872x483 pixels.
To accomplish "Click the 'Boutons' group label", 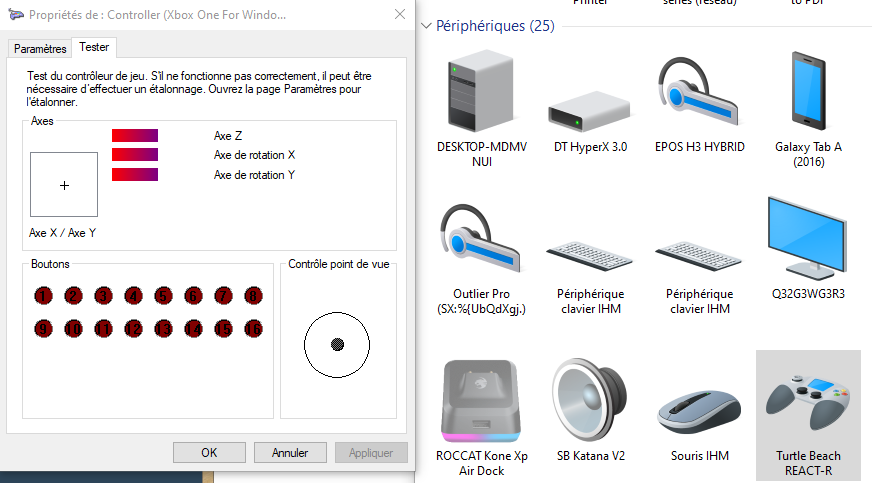I will point(50,264).
